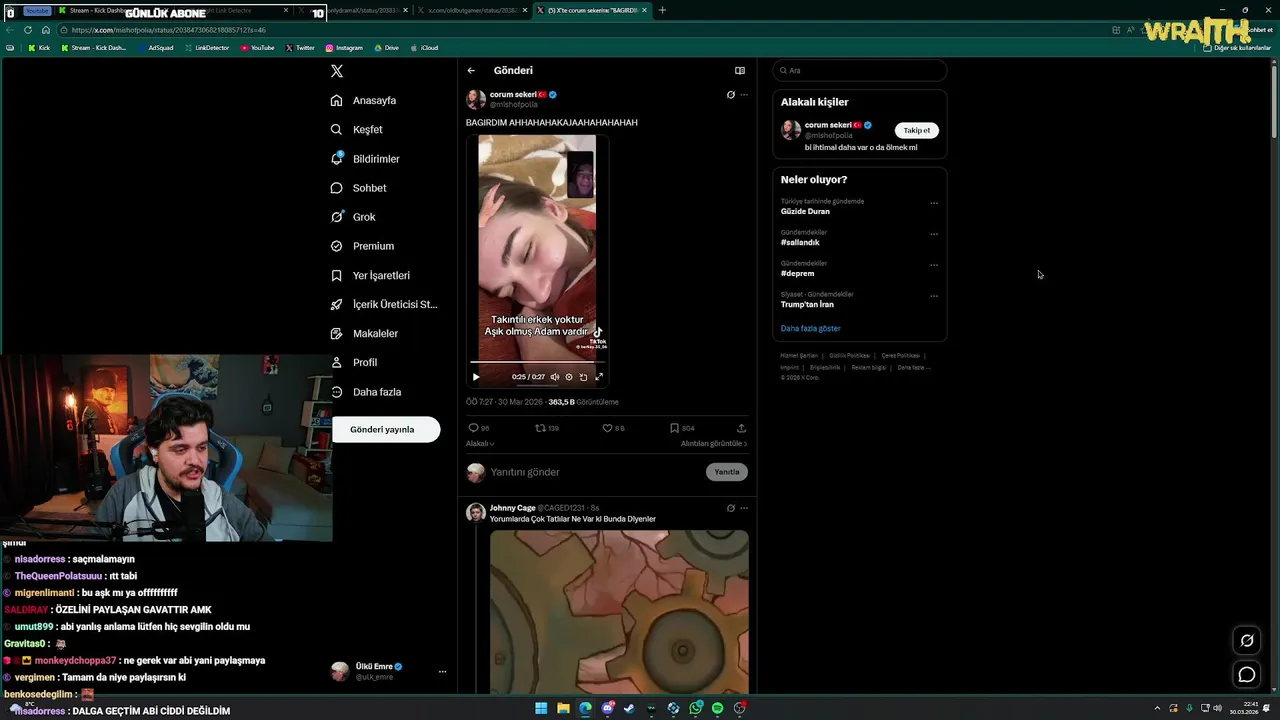Open Güzide Duran trend options menu
Image resolution: width=1280 pixels, height=720 pixels.
tap(934, 203)
